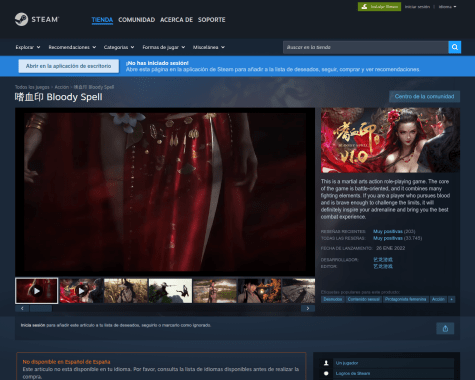
Task: Click the plus tag button
Action: tap(452, 299)
